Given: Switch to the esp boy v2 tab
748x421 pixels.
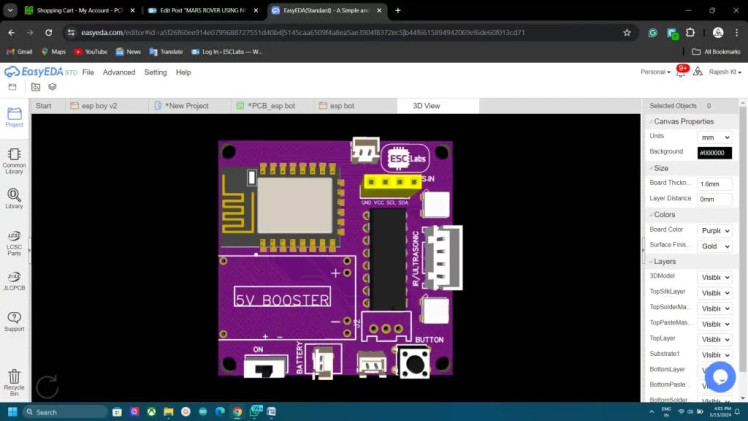Looking at the screenshot, I should [x=98, y=105].
